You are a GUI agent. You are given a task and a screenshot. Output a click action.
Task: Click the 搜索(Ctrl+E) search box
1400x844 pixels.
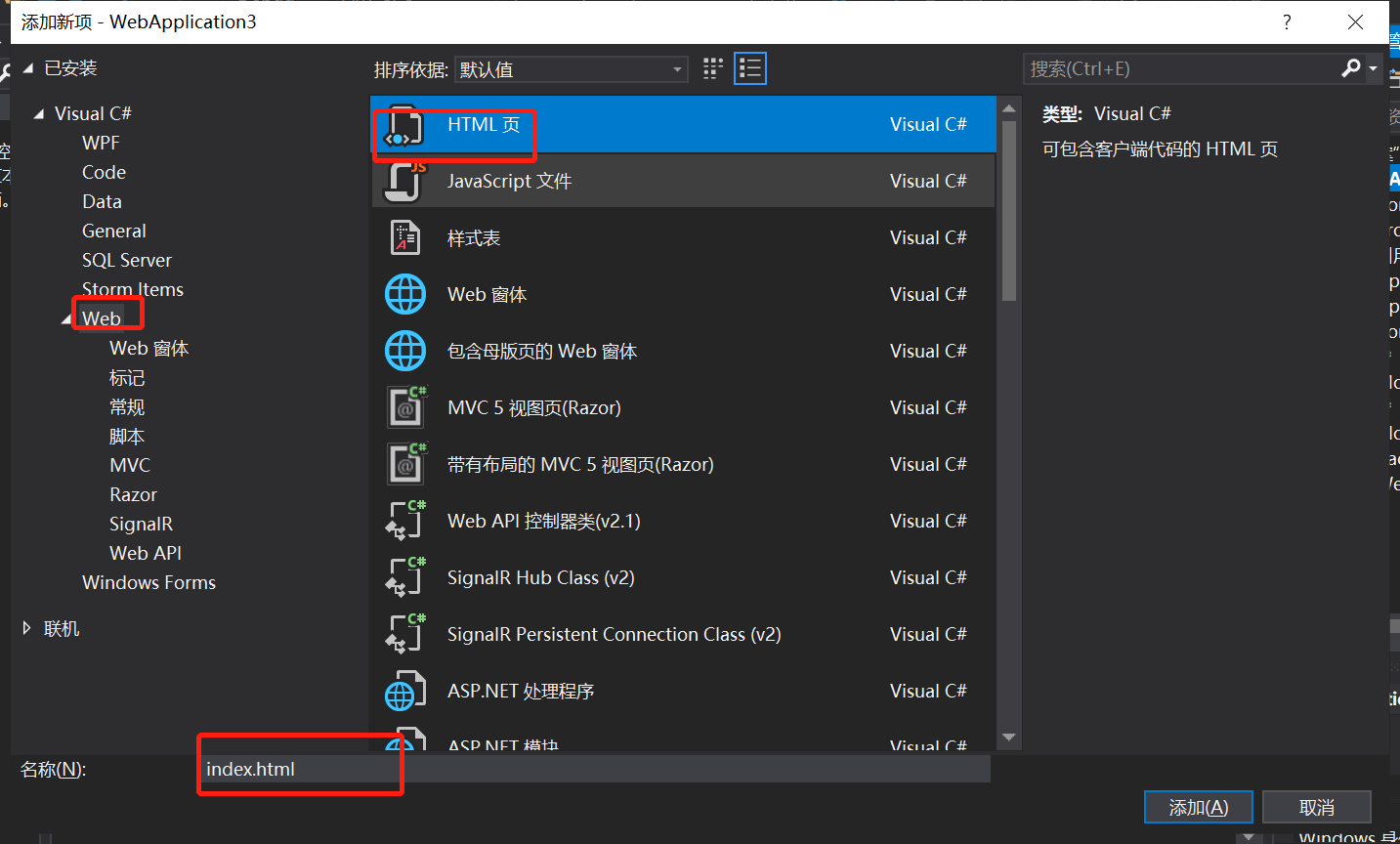point(1182,68)
